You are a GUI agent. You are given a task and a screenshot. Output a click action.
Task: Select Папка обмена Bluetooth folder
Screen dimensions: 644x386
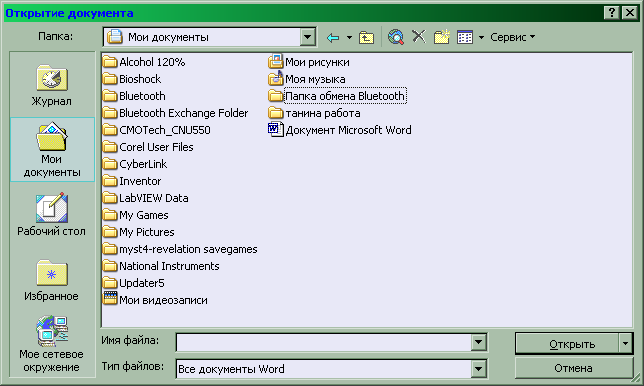point(337,96)
